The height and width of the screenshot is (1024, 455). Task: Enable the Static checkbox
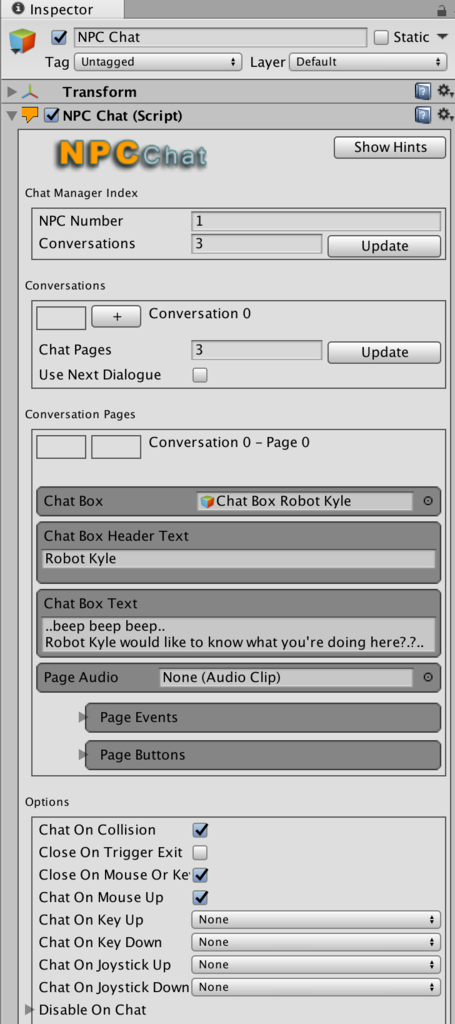click(x=381, y=37)
